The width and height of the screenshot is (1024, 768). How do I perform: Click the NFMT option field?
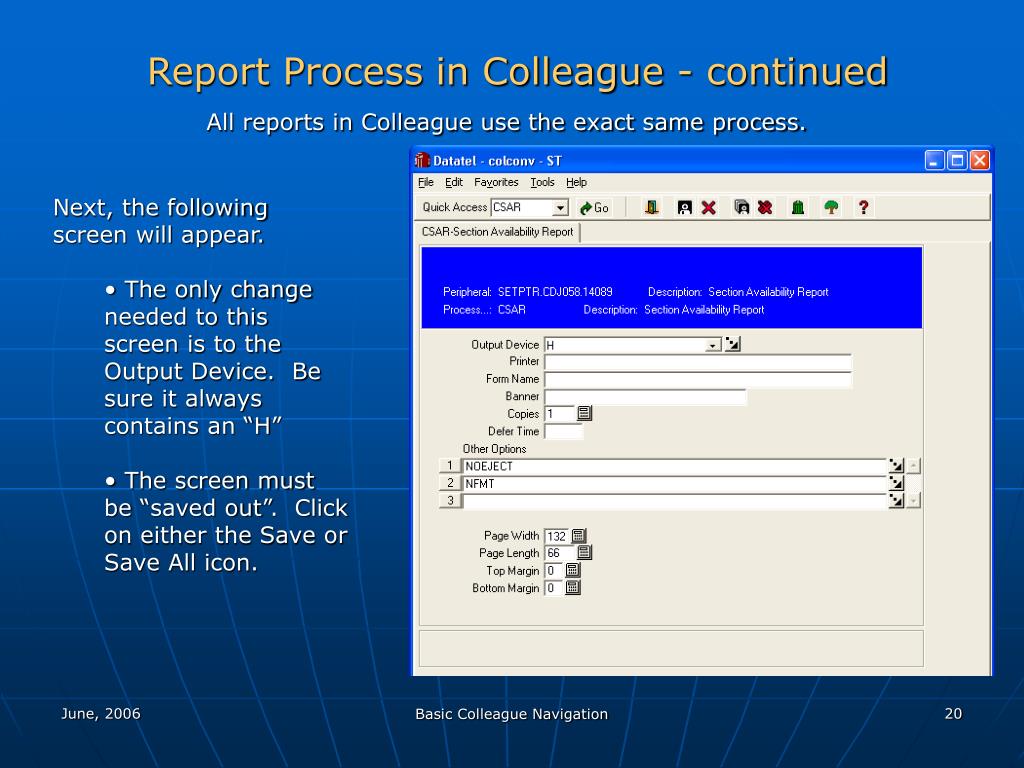(x=674, y=484)
